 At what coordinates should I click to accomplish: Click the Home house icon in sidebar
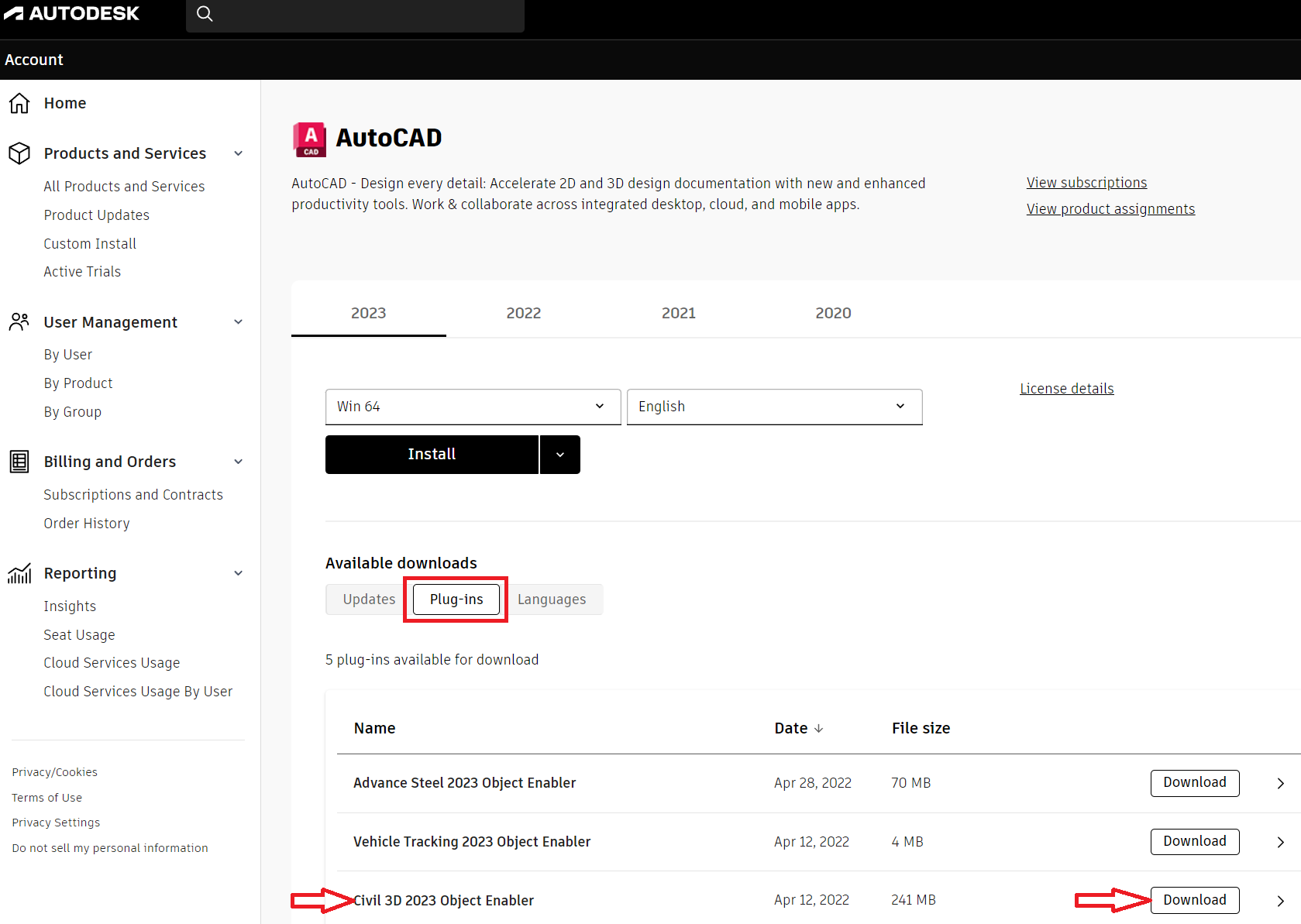click(19, 102)
